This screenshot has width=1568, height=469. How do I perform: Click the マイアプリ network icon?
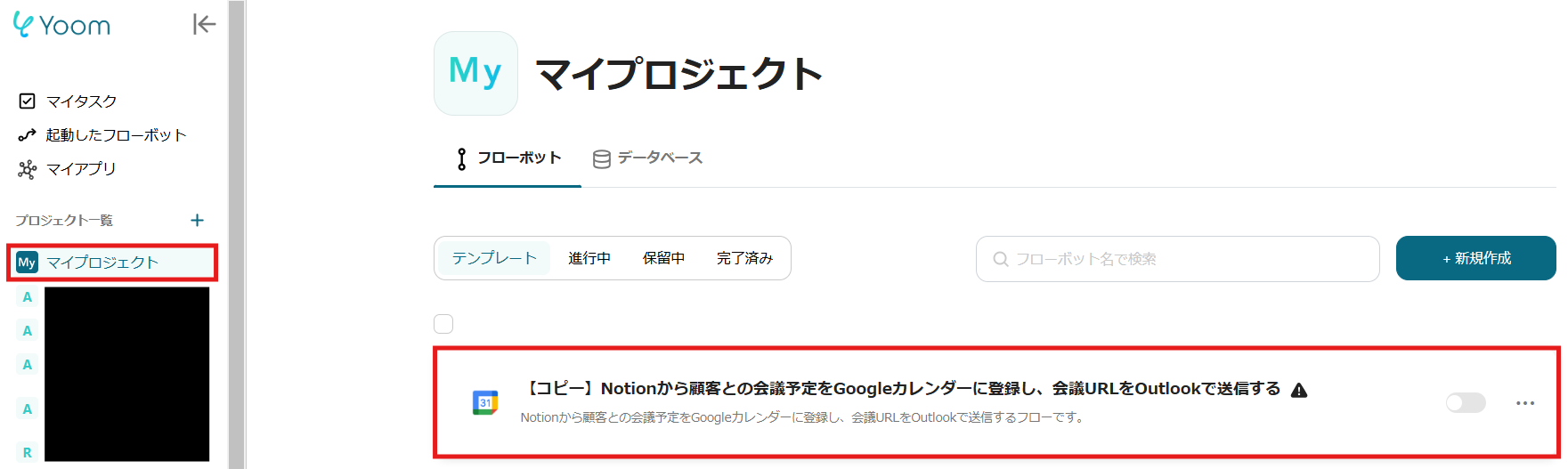[27, 169]
